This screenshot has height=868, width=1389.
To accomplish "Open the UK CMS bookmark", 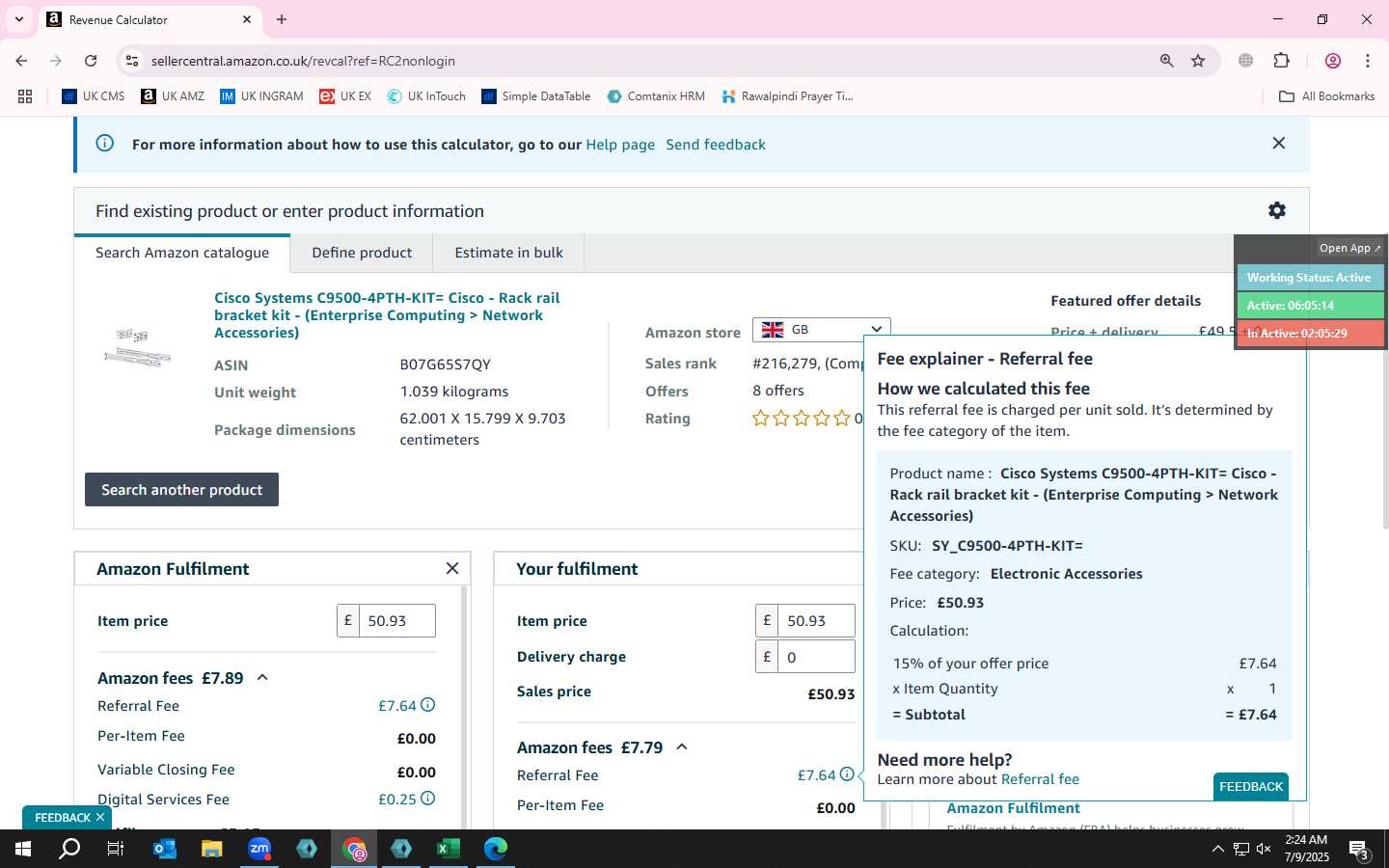I will pyautogui.click(x=94, y=96).
